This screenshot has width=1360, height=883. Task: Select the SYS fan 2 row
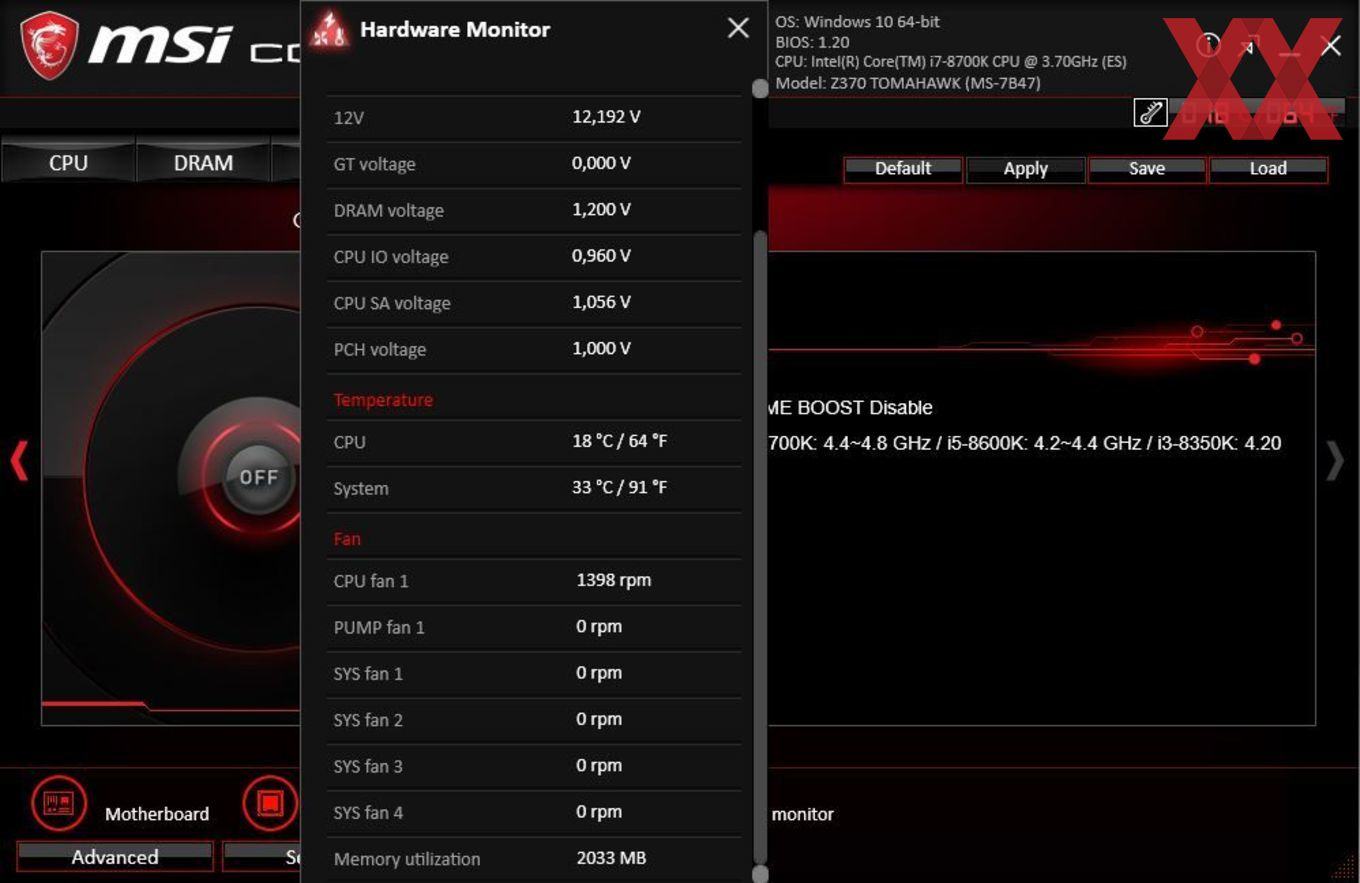(x=534, y=720)
